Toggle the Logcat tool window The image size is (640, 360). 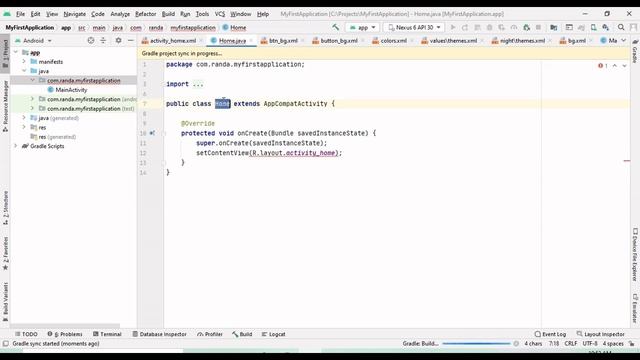tap(273, 334)
